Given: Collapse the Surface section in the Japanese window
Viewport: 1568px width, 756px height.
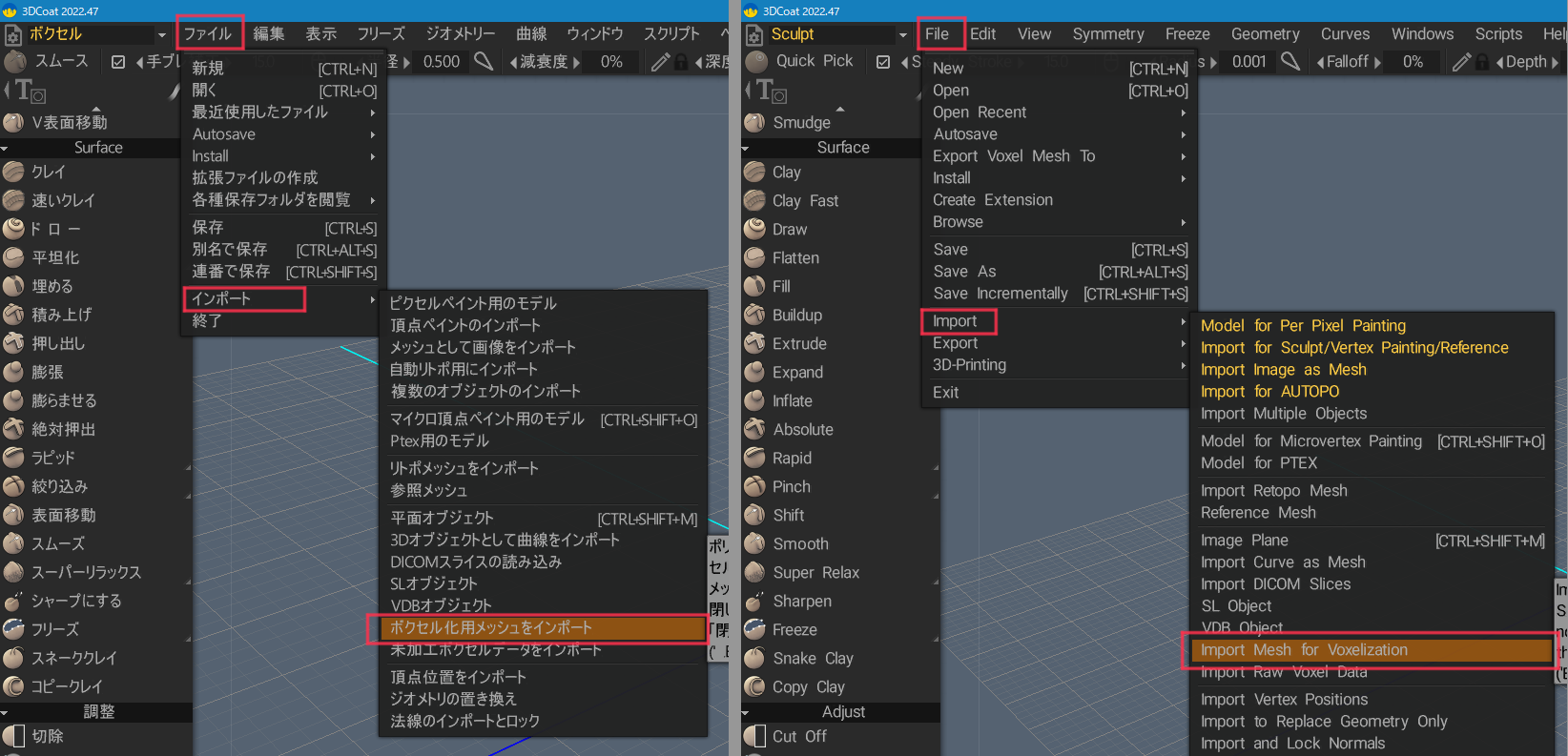Looking at the screenshot, I should [5, 149].
